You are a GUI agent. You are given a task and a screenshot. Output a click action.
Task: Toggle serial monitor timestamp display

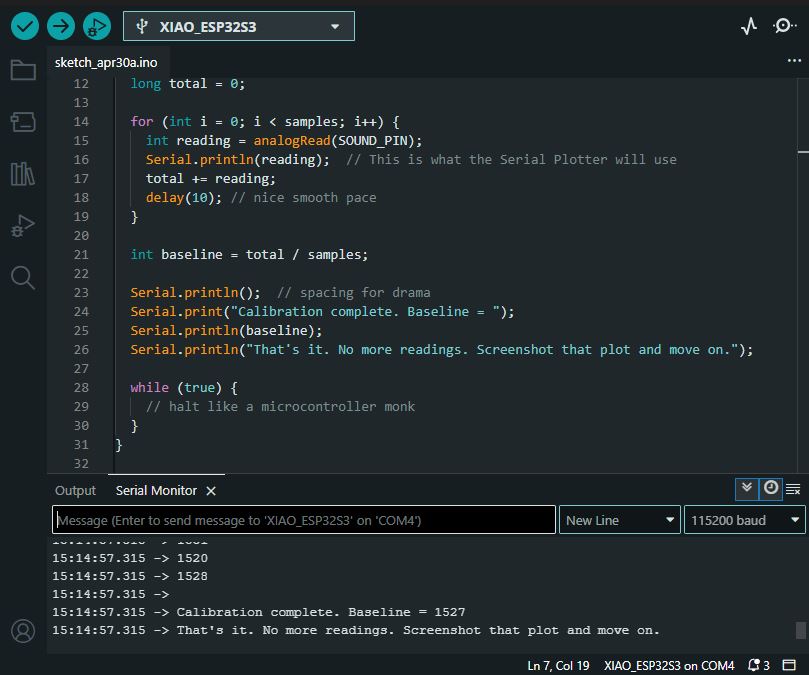(x=771, y=488)
